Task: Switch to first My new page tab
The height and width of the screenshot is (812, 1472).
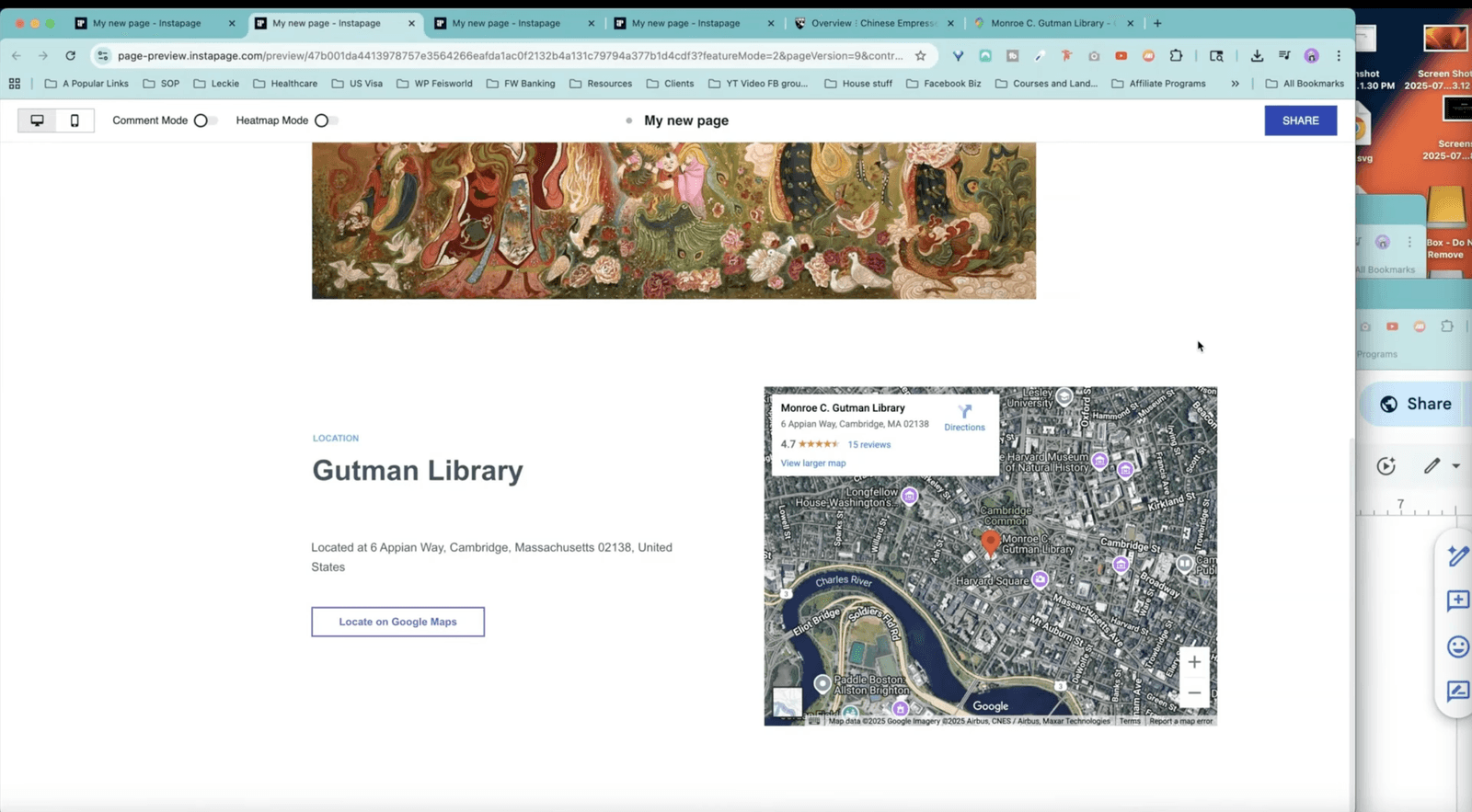Action: (x=147, y=23)
